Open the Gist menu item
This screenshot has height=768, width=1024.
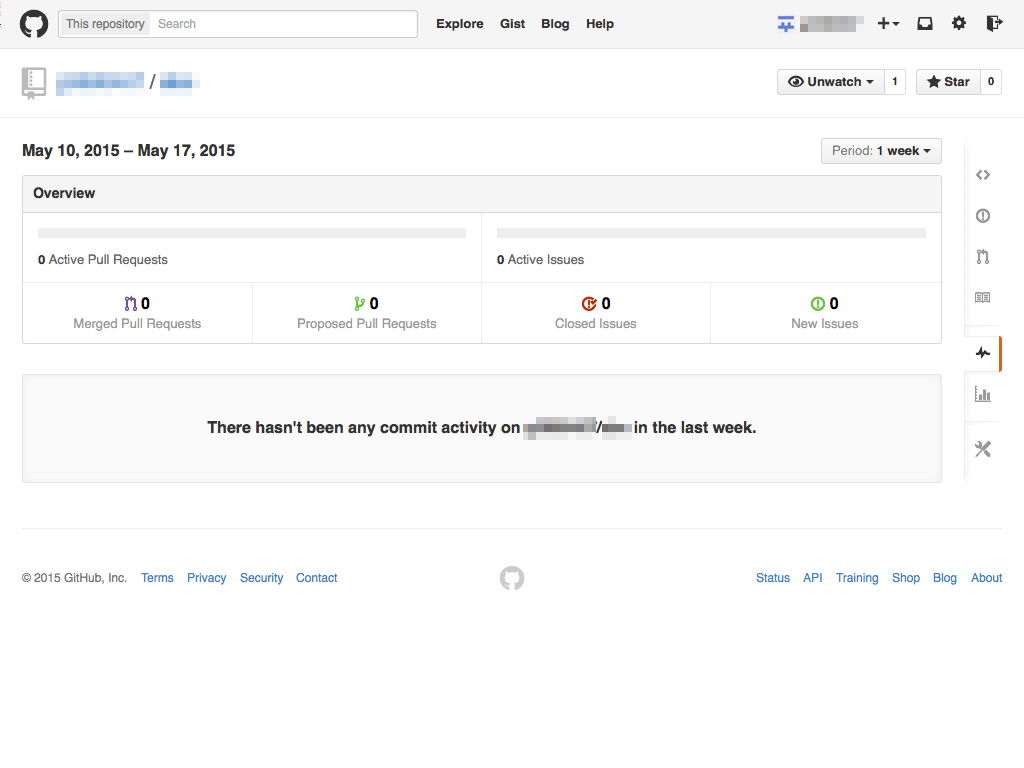[x=512, y=24]
